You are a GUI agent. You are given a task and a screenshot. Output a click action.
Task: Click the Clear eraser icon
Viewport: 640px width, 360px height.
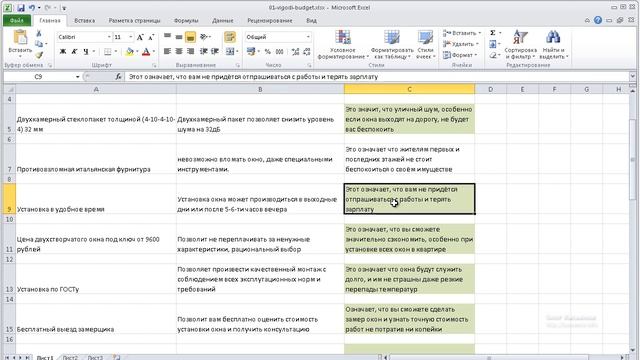click(493, 55)
